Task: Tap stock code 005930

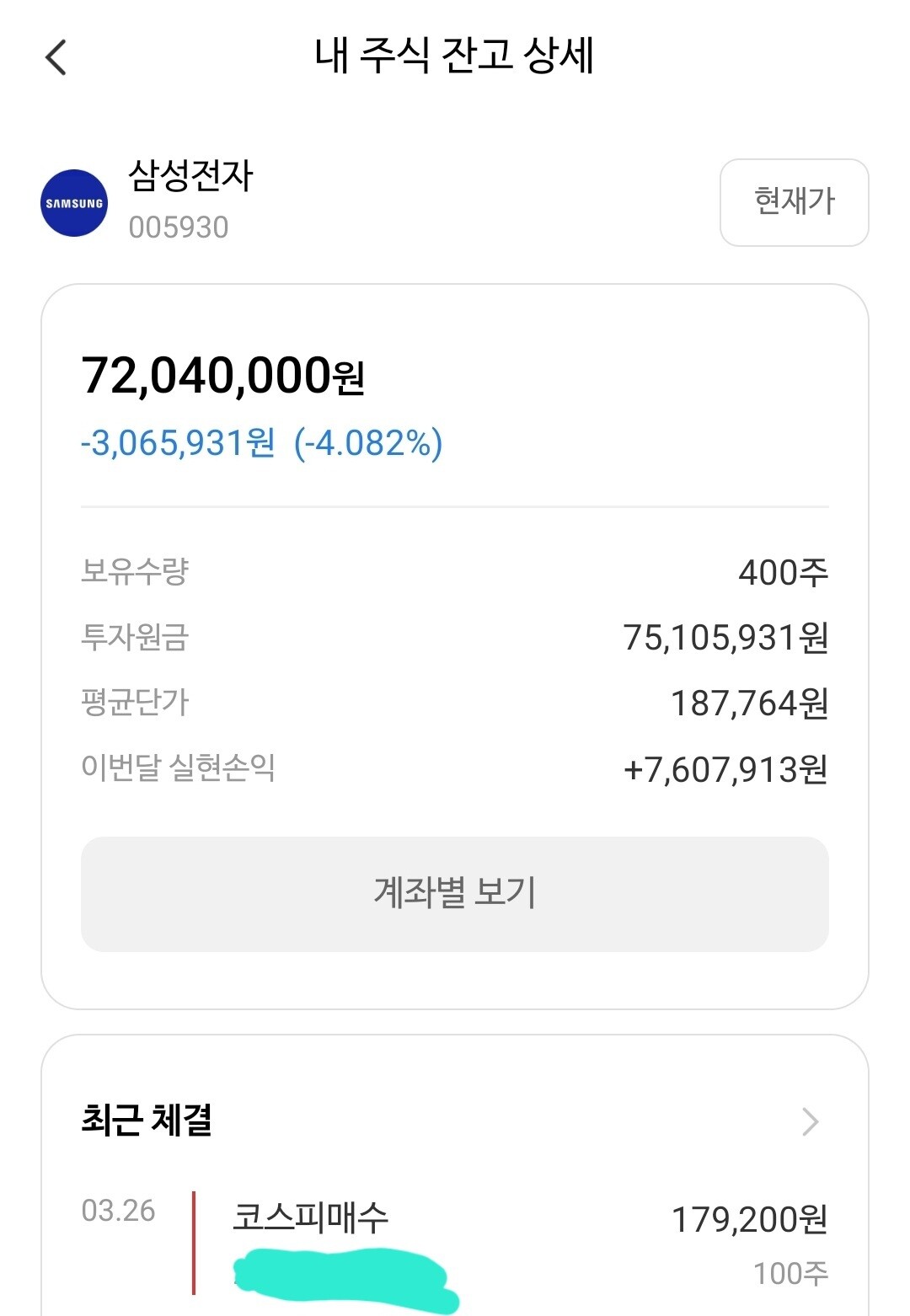Action: 179,227
